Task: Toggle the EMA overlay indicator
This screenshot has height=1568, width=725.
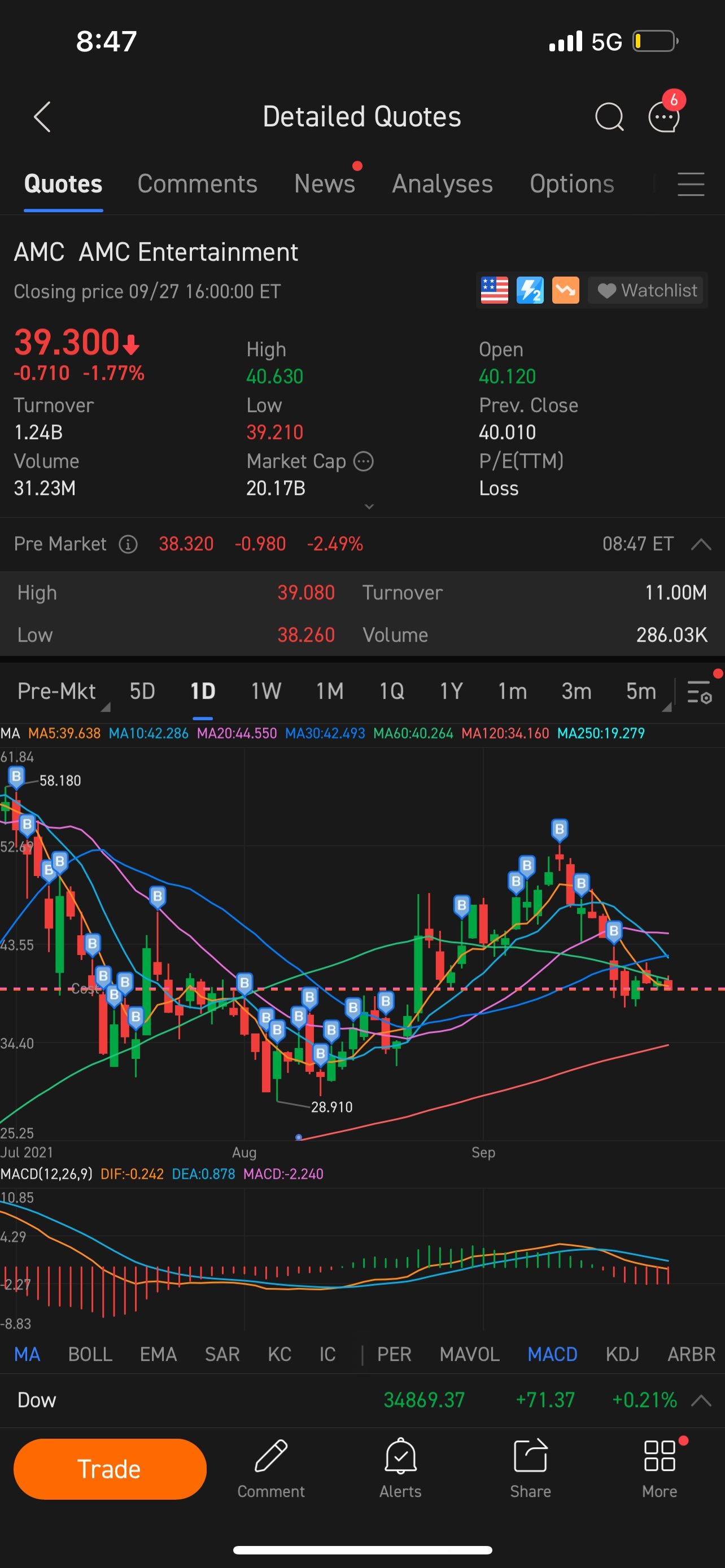Action: pos(158,1354)
